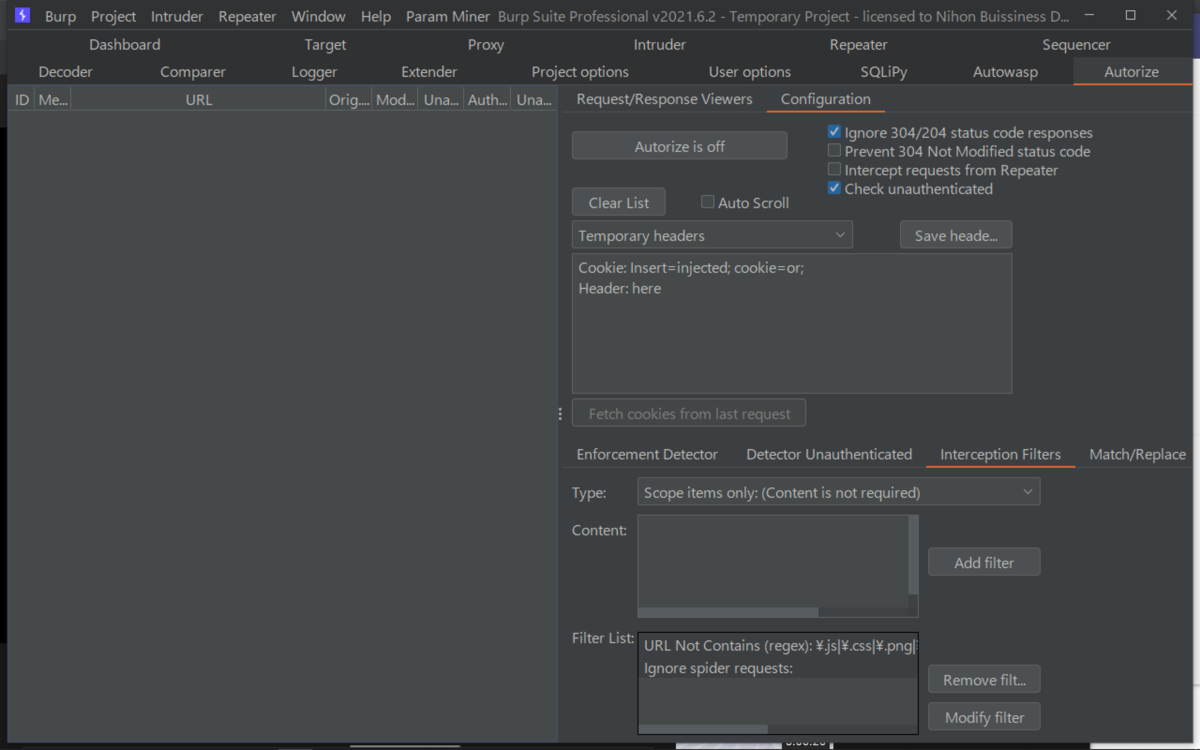Click the Method column header
Screen dimensions: 1200x750
(x=53, y=100)
